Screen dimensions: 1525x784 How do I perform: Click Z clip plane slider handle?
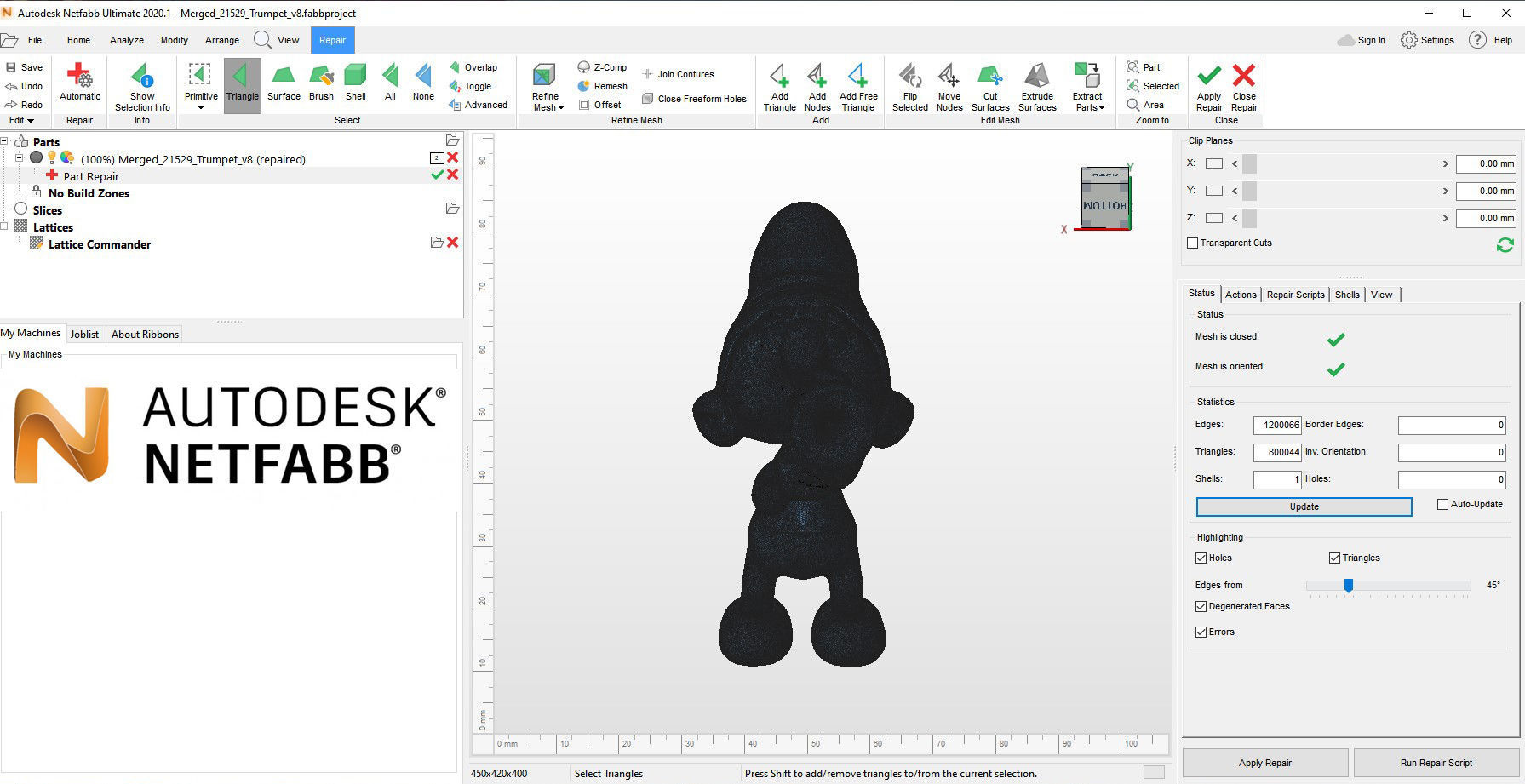1249,218
